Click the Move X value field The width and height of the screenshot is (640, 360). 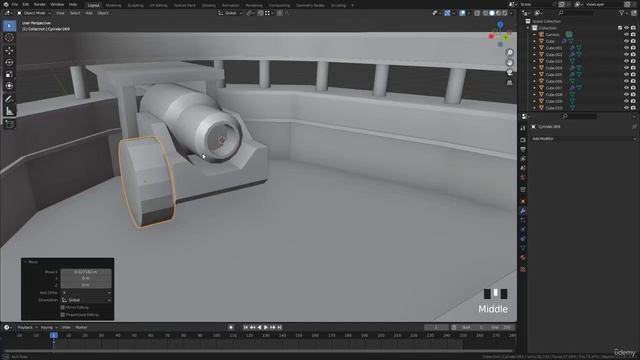coord(86,272)
